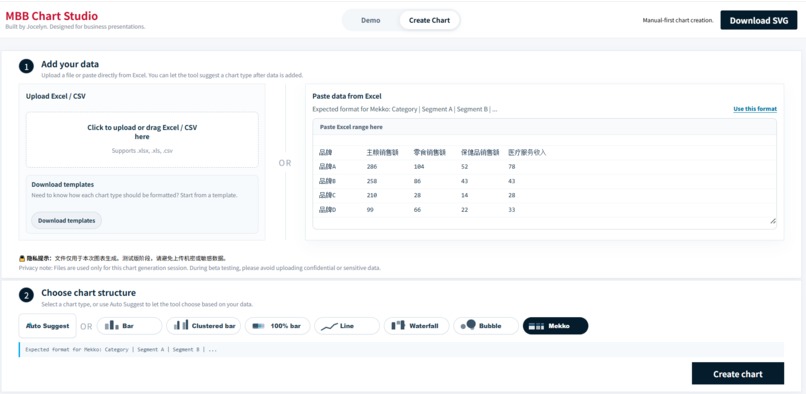This screenshot has width=806, height=394.
Task: Click the 品牌D row label
Action: click(x=327, y=210)
